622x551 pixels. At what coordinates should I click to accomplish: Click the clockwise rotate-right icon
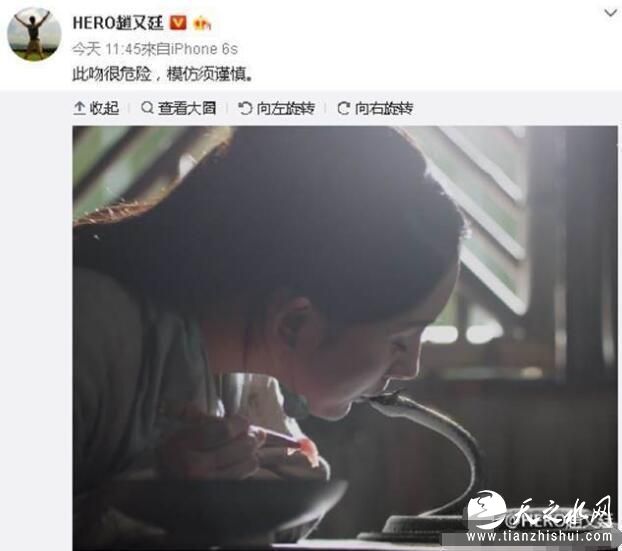coord(343,108)
